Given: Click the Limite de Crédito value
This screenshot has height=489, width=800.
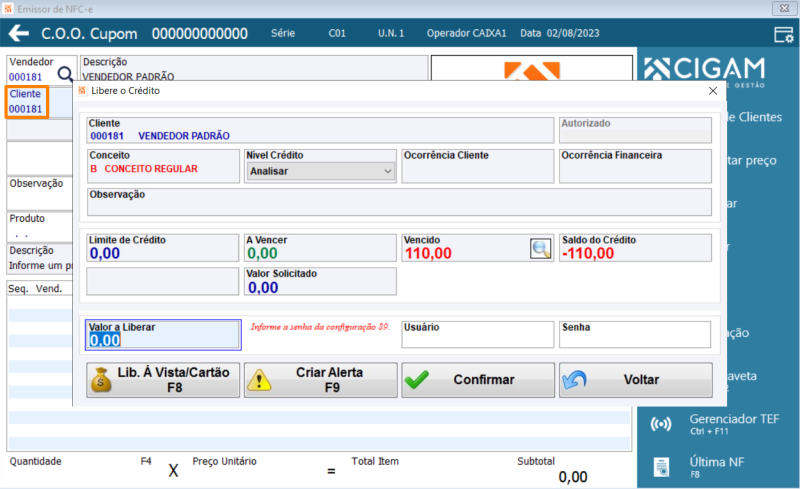Looking at the screenshot, I should pyautogui.click(x=105, y=254).
